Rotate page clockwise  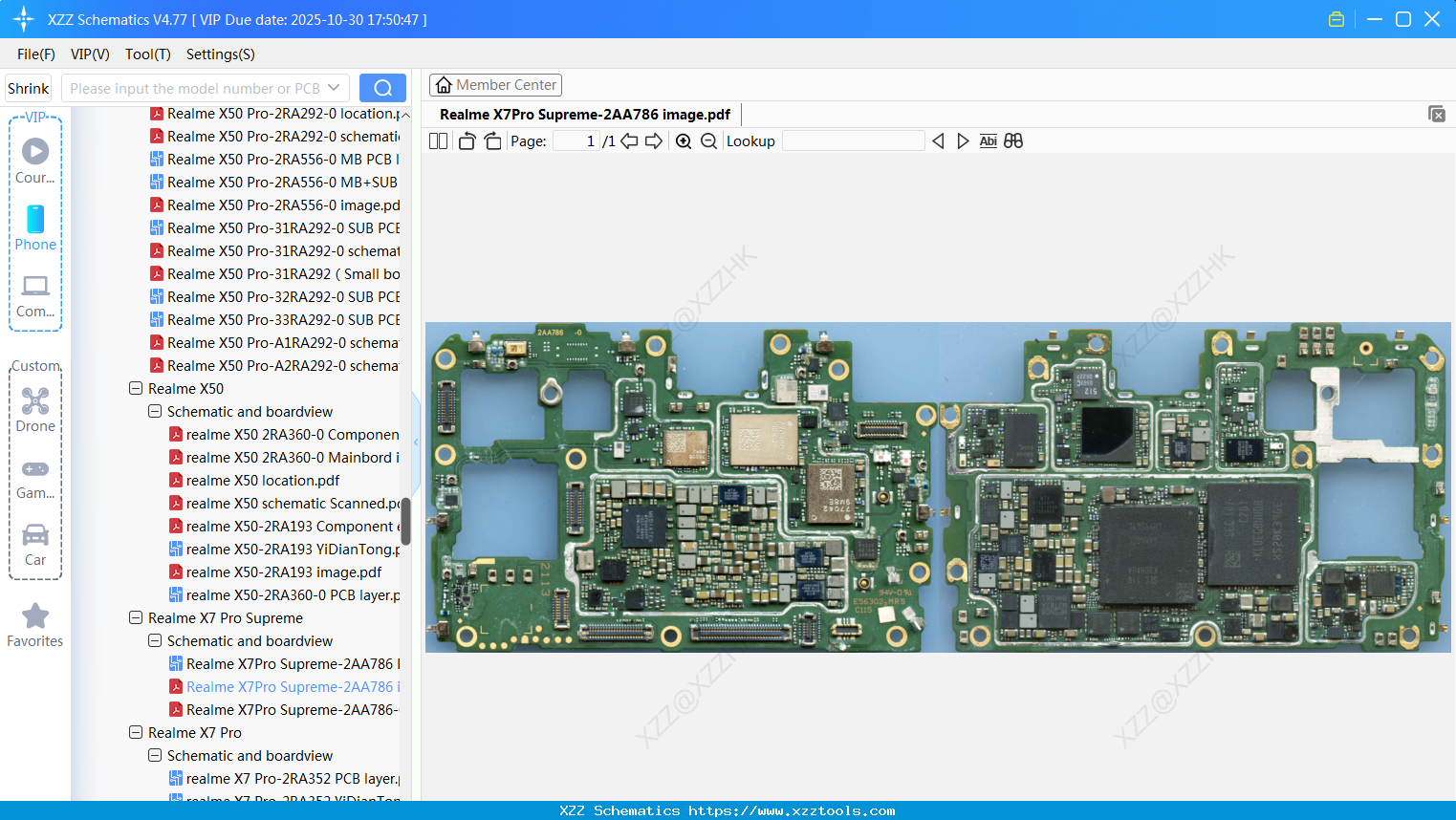pyautogui.click(x=492, y=141)
